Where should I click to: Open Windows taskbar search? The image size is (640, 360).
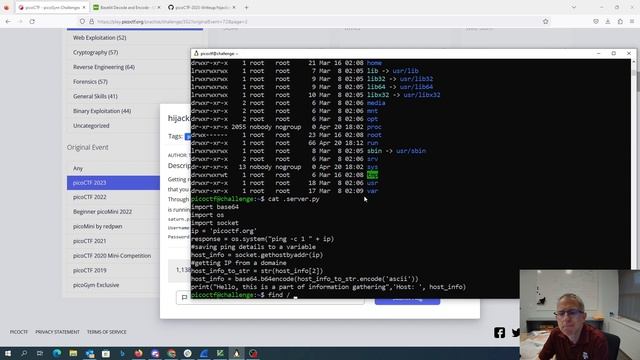coord(24,353)
